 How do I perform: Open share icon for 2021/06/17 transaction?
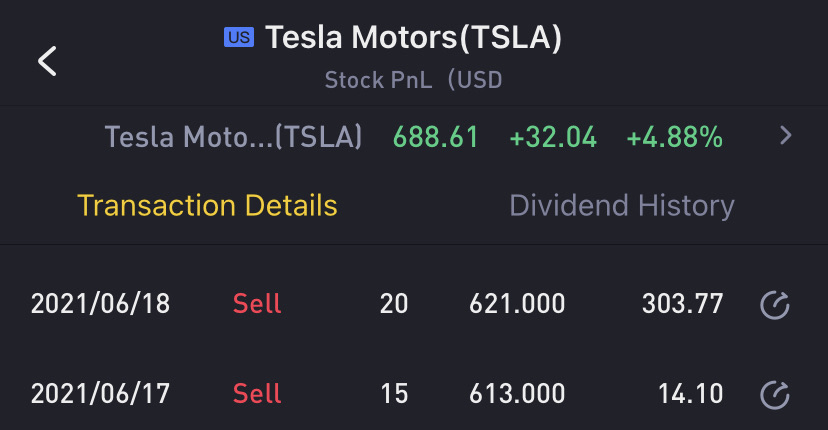[x=775, y=395]
